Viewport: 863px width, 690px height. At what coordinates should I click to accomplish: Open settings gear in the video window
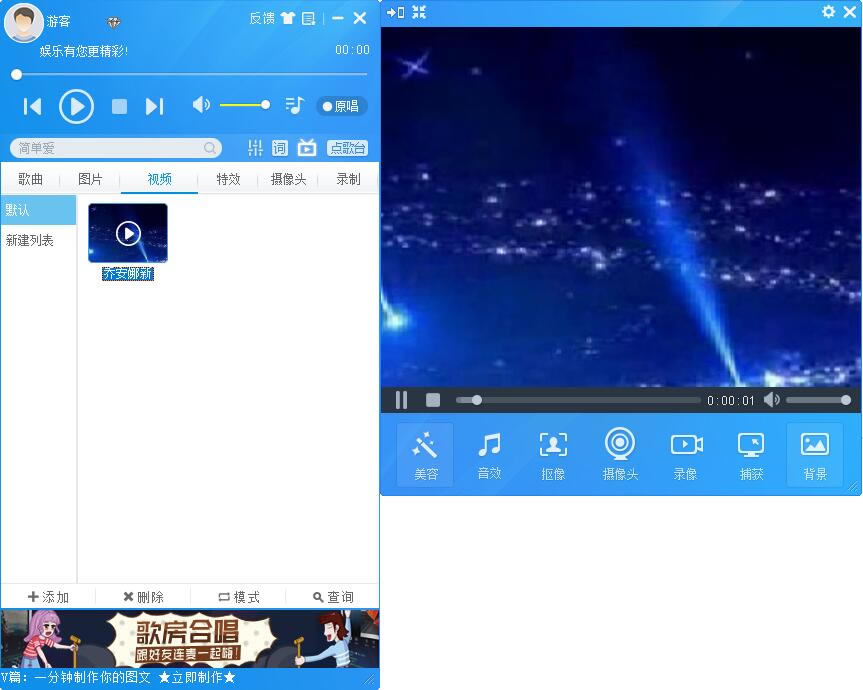tap(829, 12)
